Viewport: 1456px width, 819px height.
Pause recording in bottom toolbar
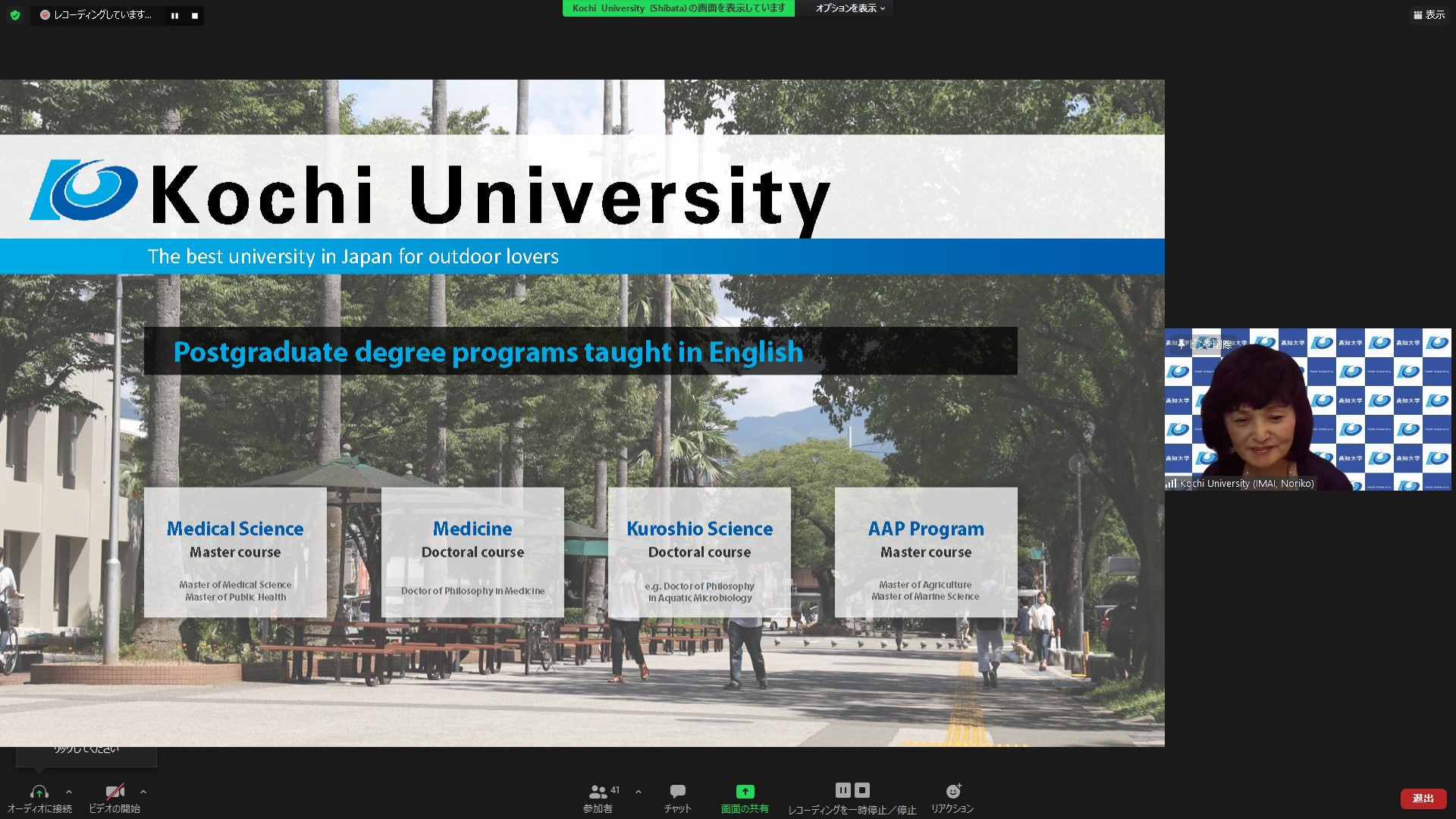tap(843, 790)
